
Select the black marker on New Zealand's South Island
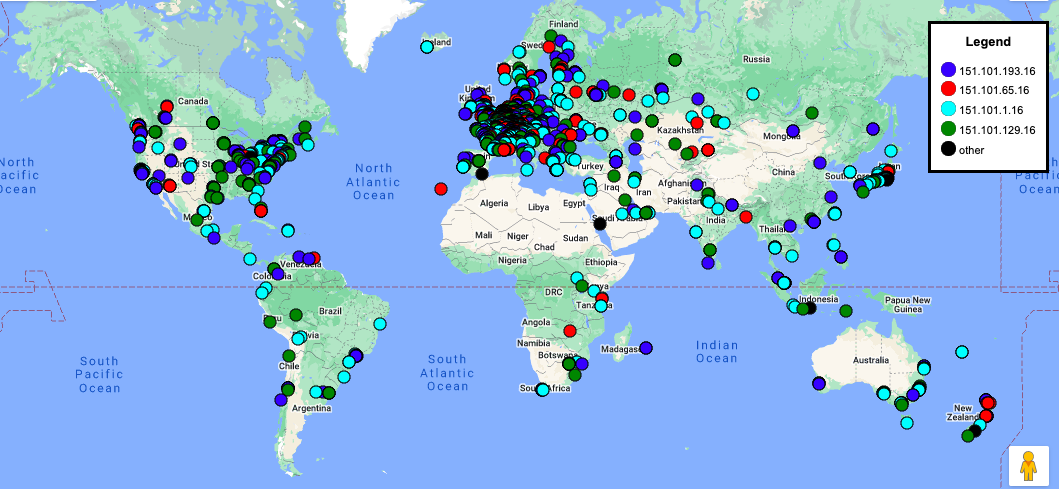975,430
